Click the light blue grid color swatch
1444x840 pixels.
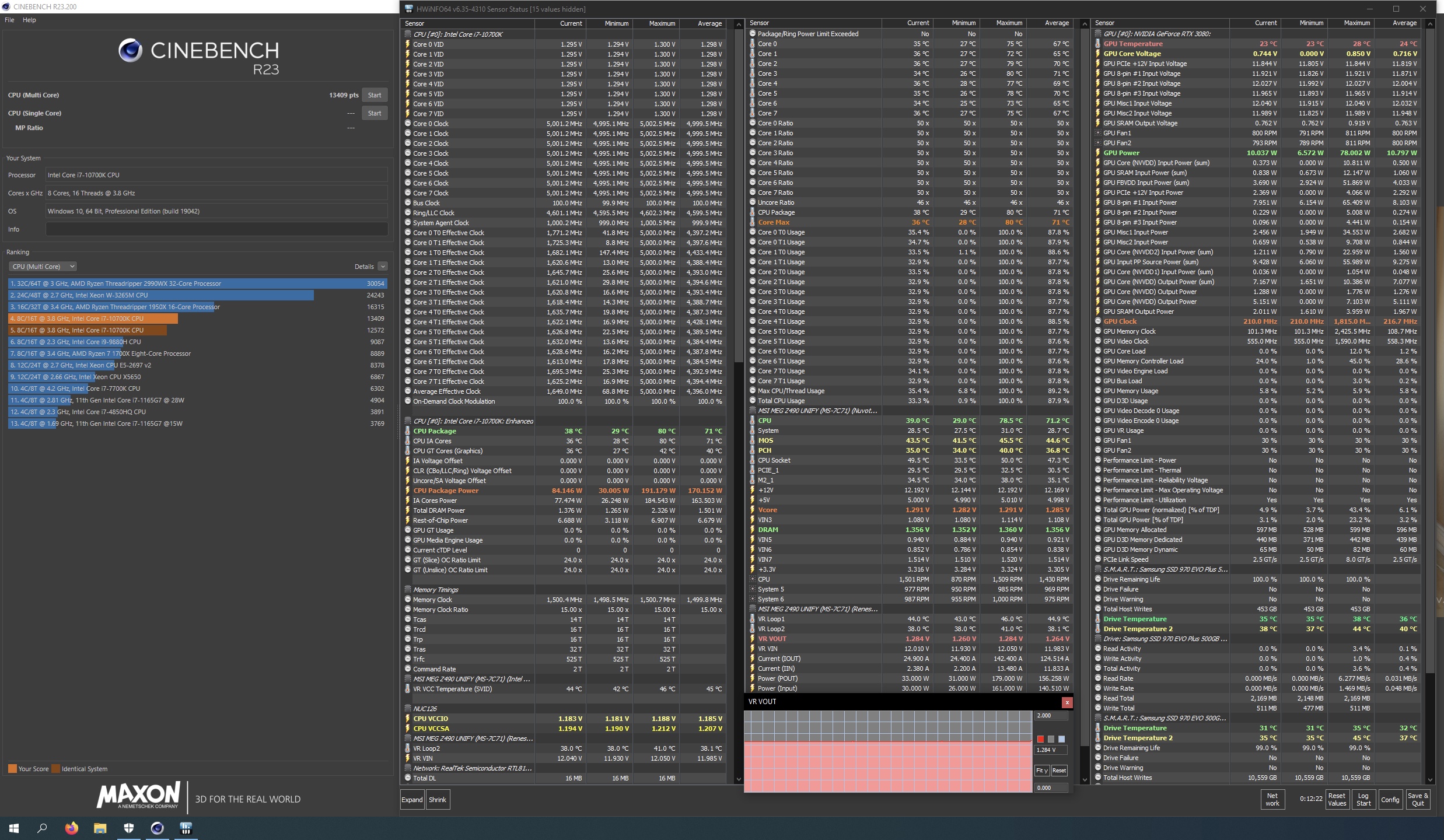coord(1061,739)
